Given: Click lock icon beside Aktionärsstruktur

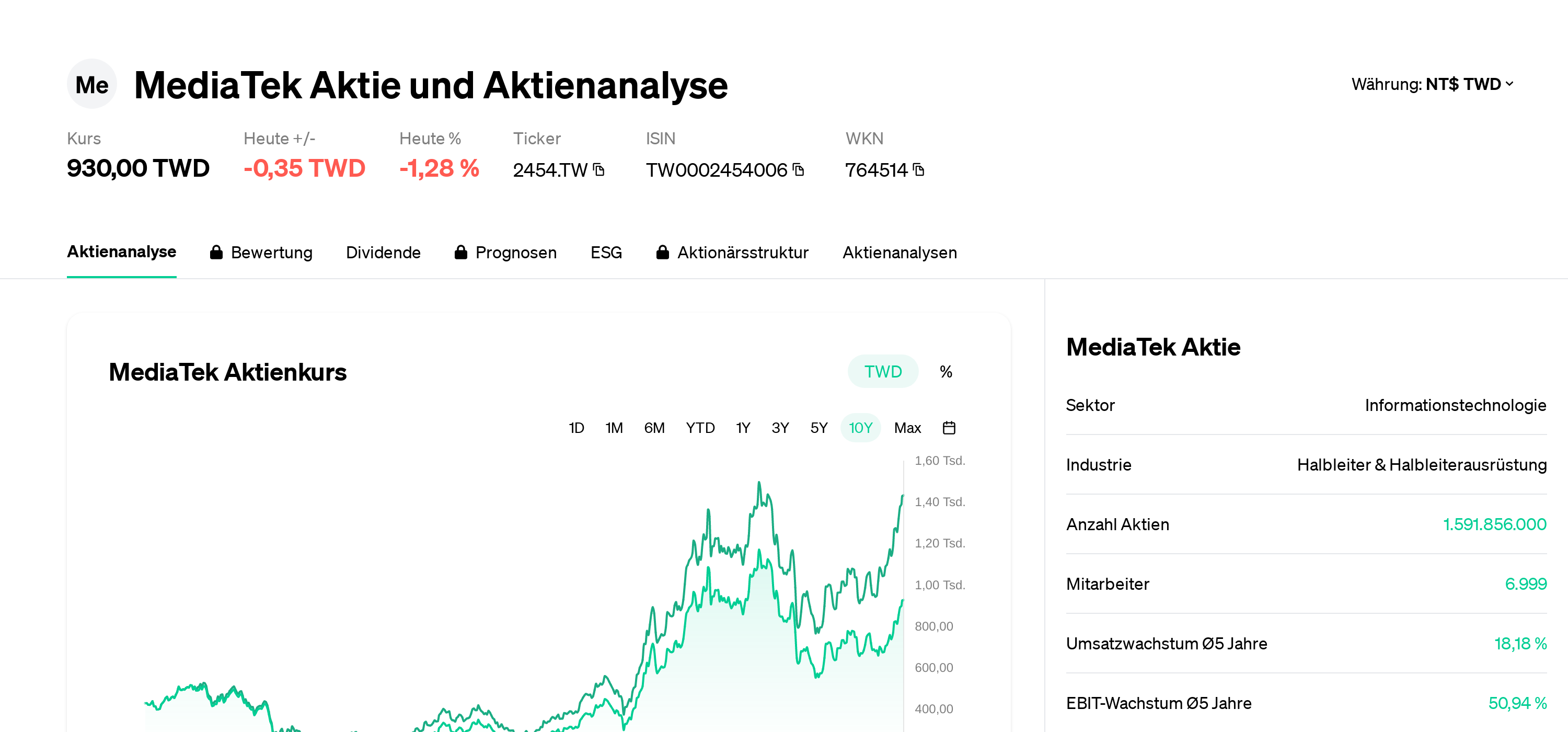Looking at the screenshot, I should pyautogui.click(x=663, y=252).
